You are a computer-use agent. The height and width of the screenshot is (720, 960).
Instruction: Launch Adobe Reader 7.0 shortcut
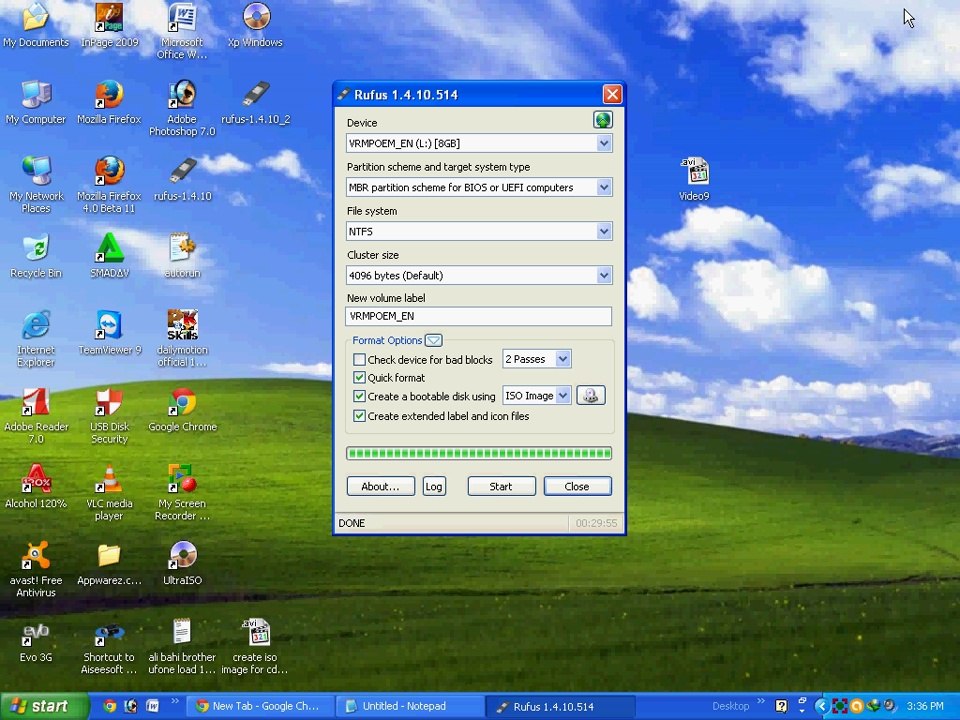coord(36,416)
